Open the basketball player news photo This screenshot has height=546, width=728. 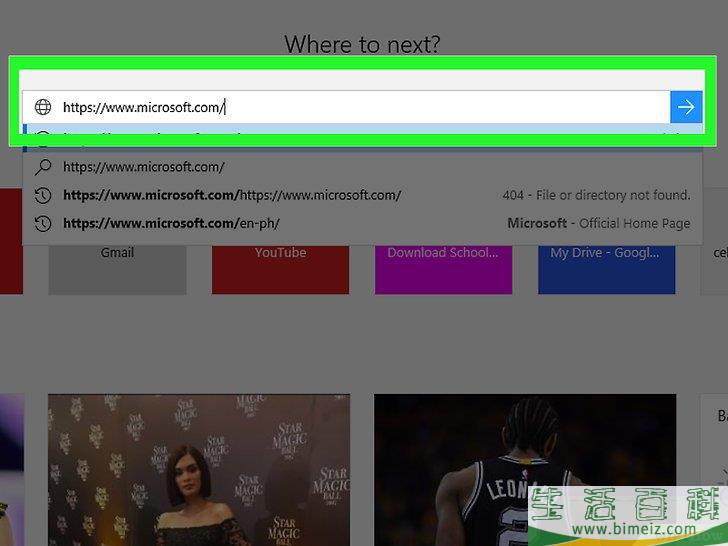pyautogui.click(x=525, y=470)
